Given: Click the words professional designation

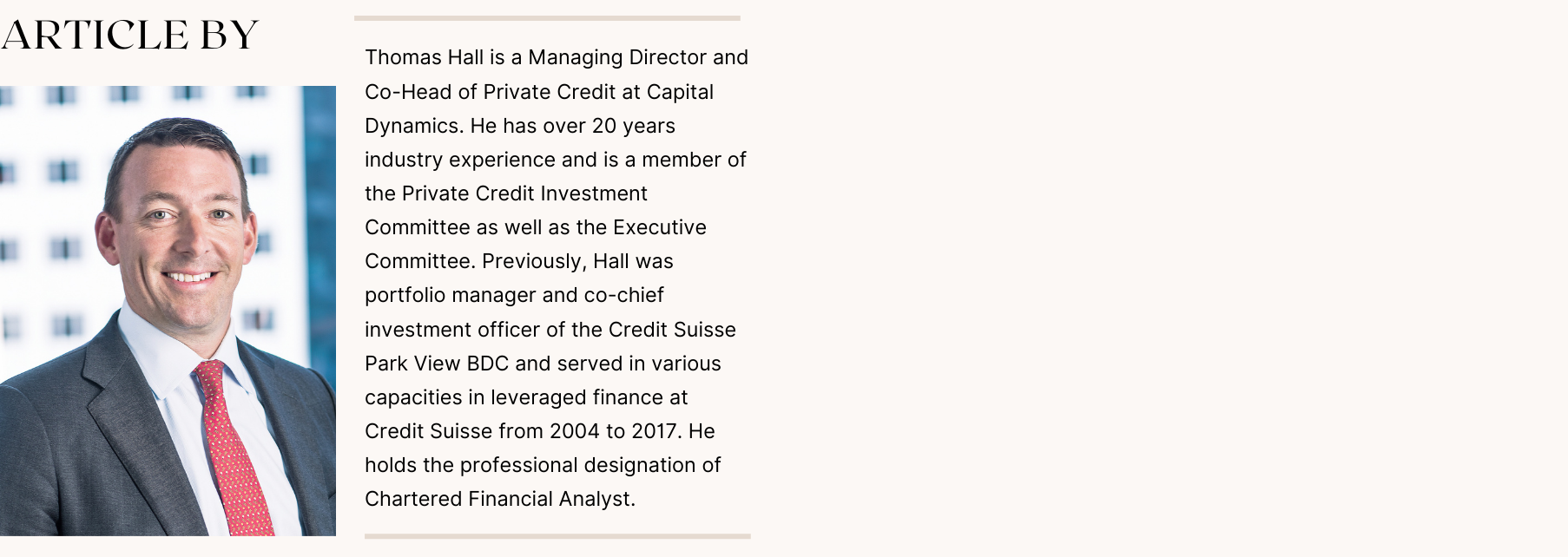Looking at the screenshot, I should coord(578,465).
